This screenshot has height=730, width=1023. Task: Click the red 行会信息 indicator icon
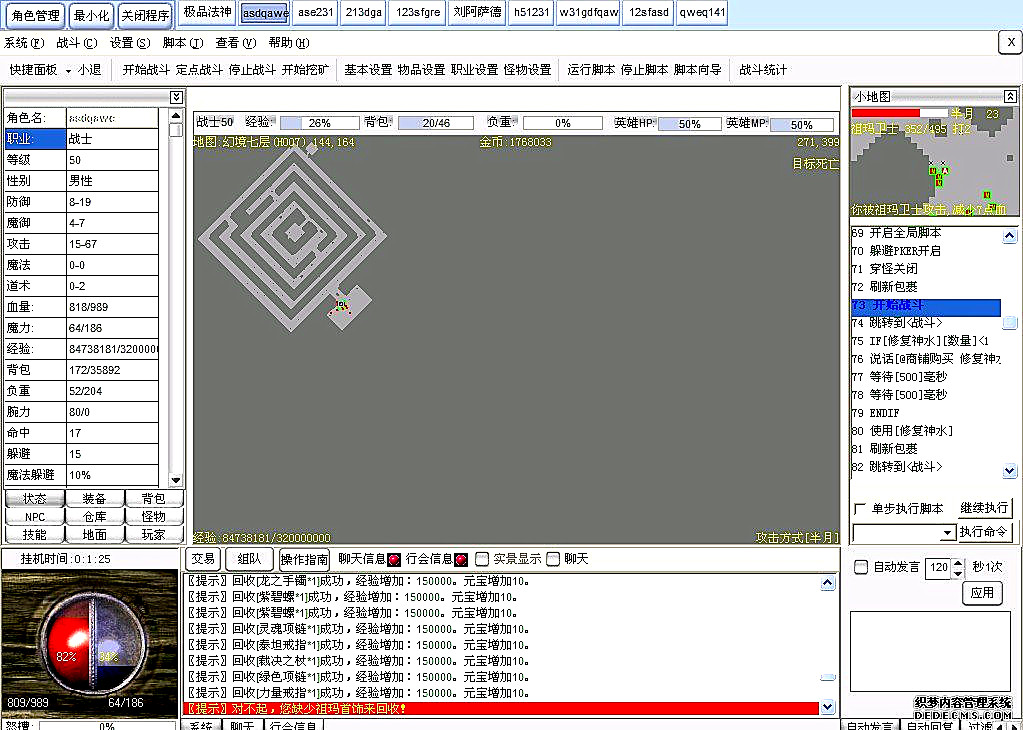461,560
